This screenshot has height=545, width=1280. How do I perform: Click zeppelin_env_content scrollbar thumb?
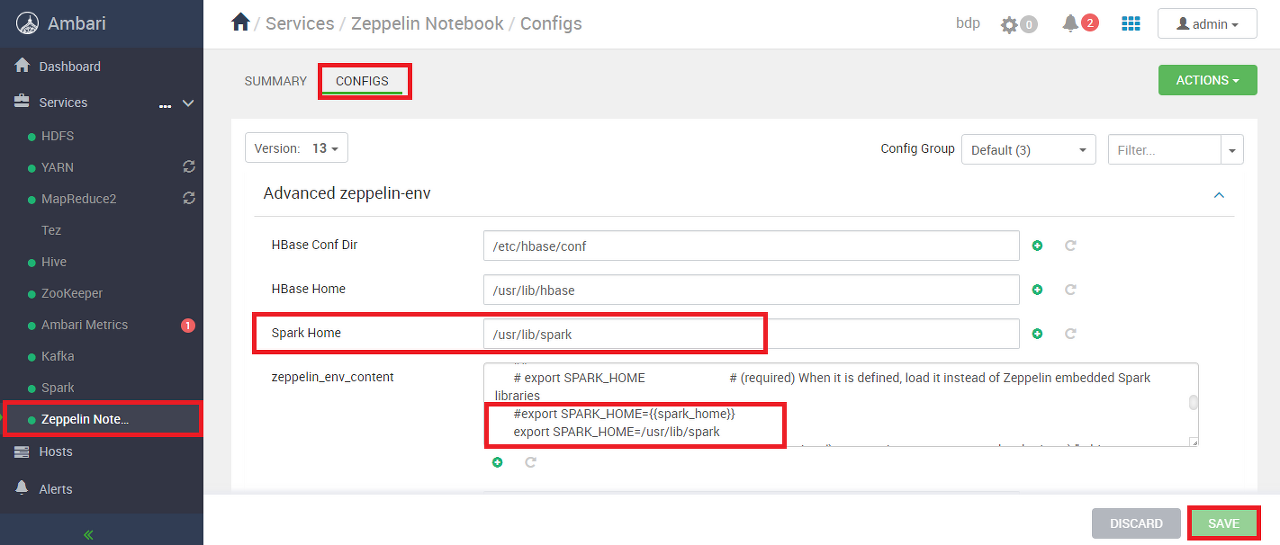[1192, 403]
